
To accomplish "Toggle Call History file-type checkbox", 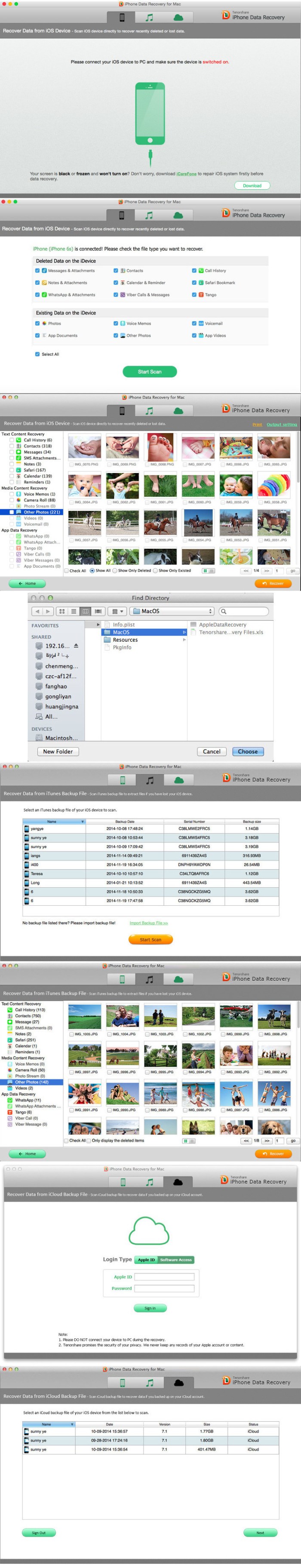I will coord(194,271).
